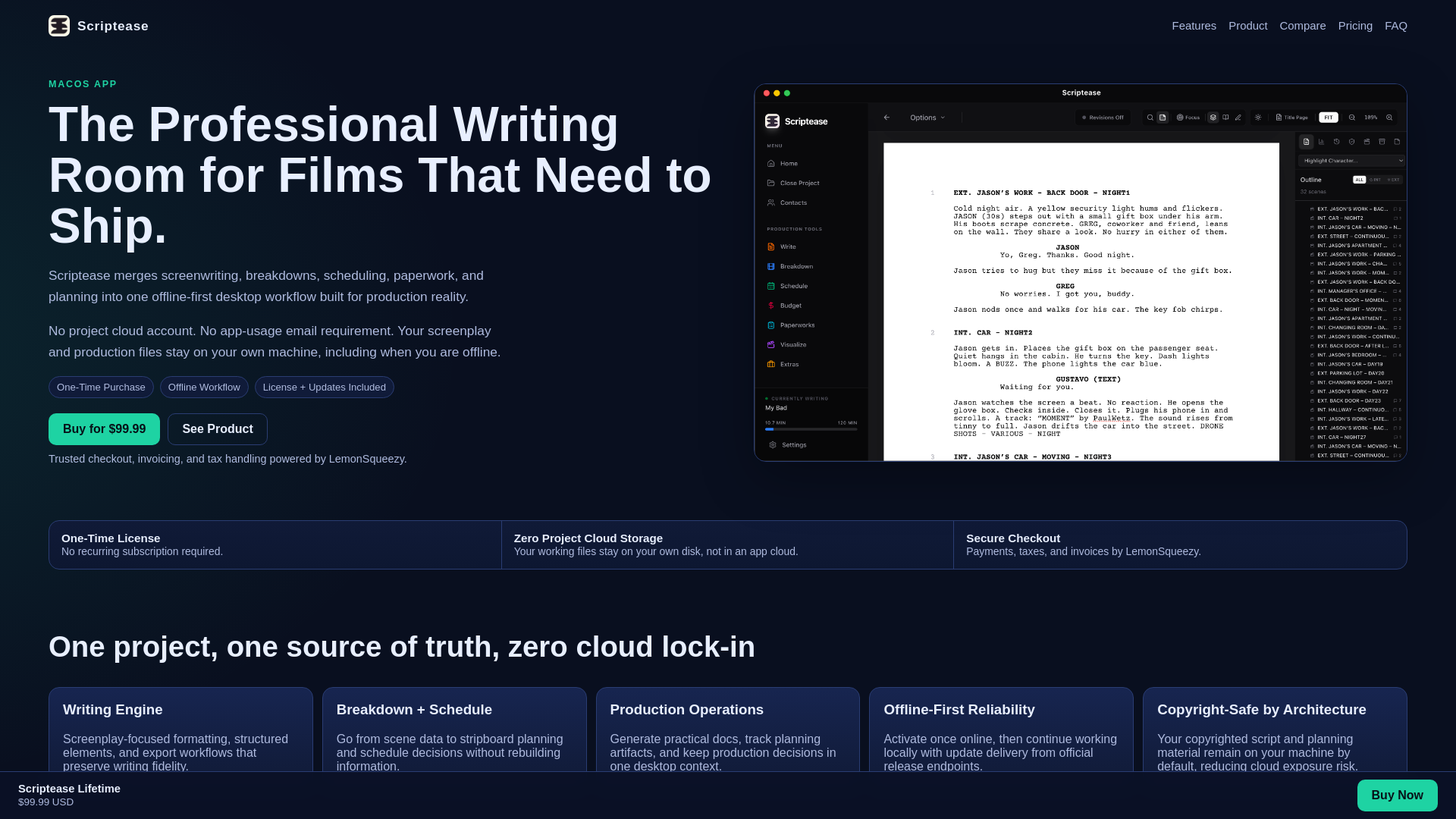Image resolution: width=1456 pixels, height=819 pixels.
Task: Click Buy Now in the bottom bar
Action: click(1397, 795)
